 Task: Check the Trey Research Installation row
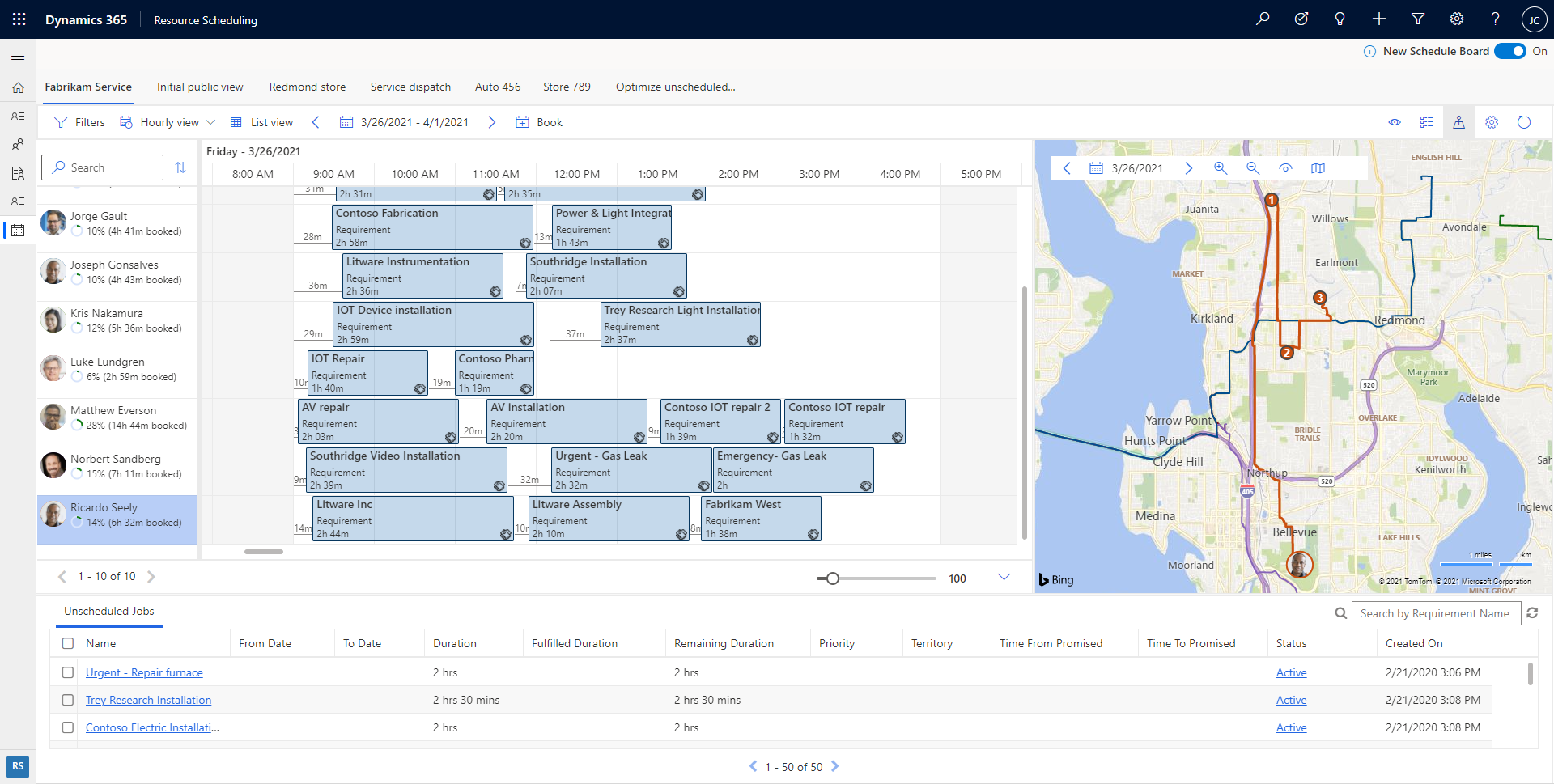click(x=68, y=700)
